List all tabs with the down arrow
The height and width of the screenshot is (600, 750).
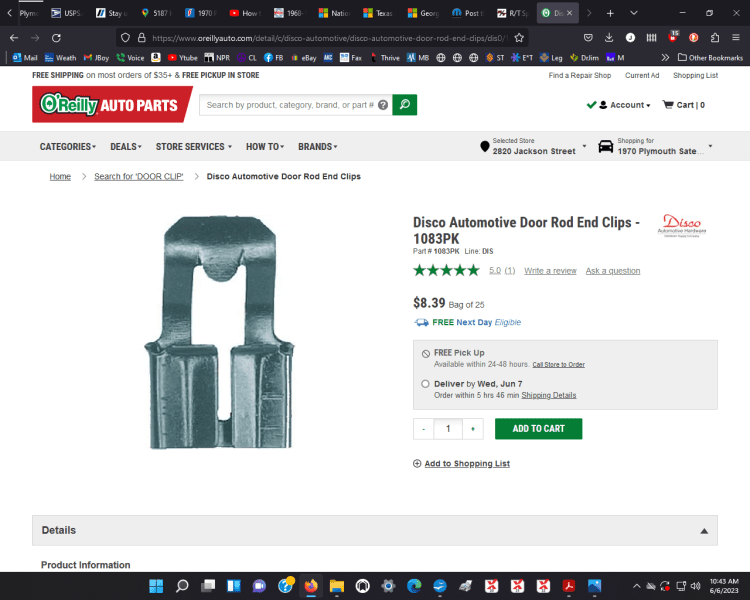pos(634,13)
